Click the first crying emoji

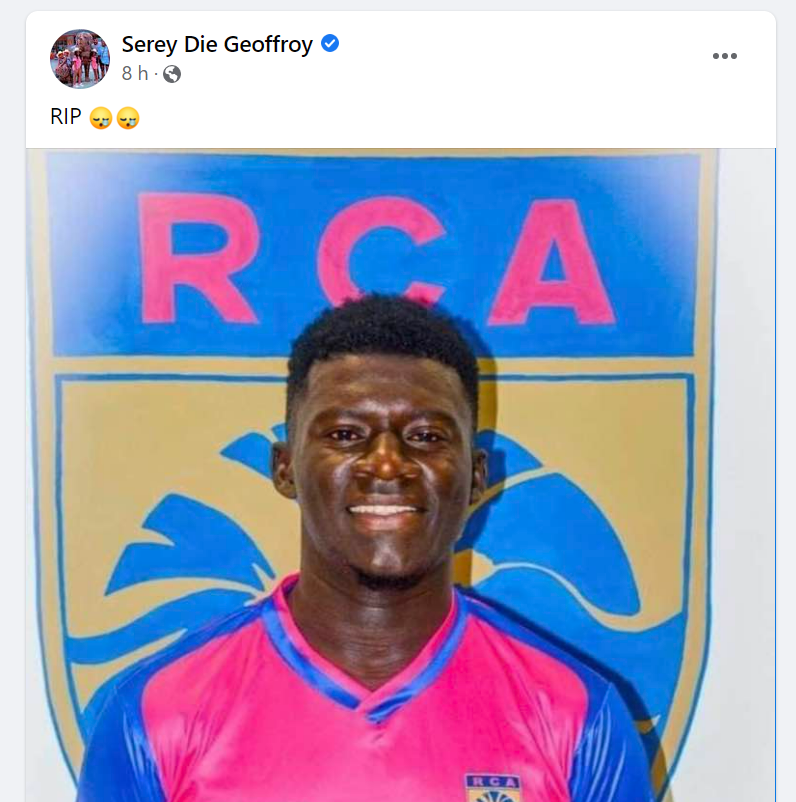coord(101,118)
